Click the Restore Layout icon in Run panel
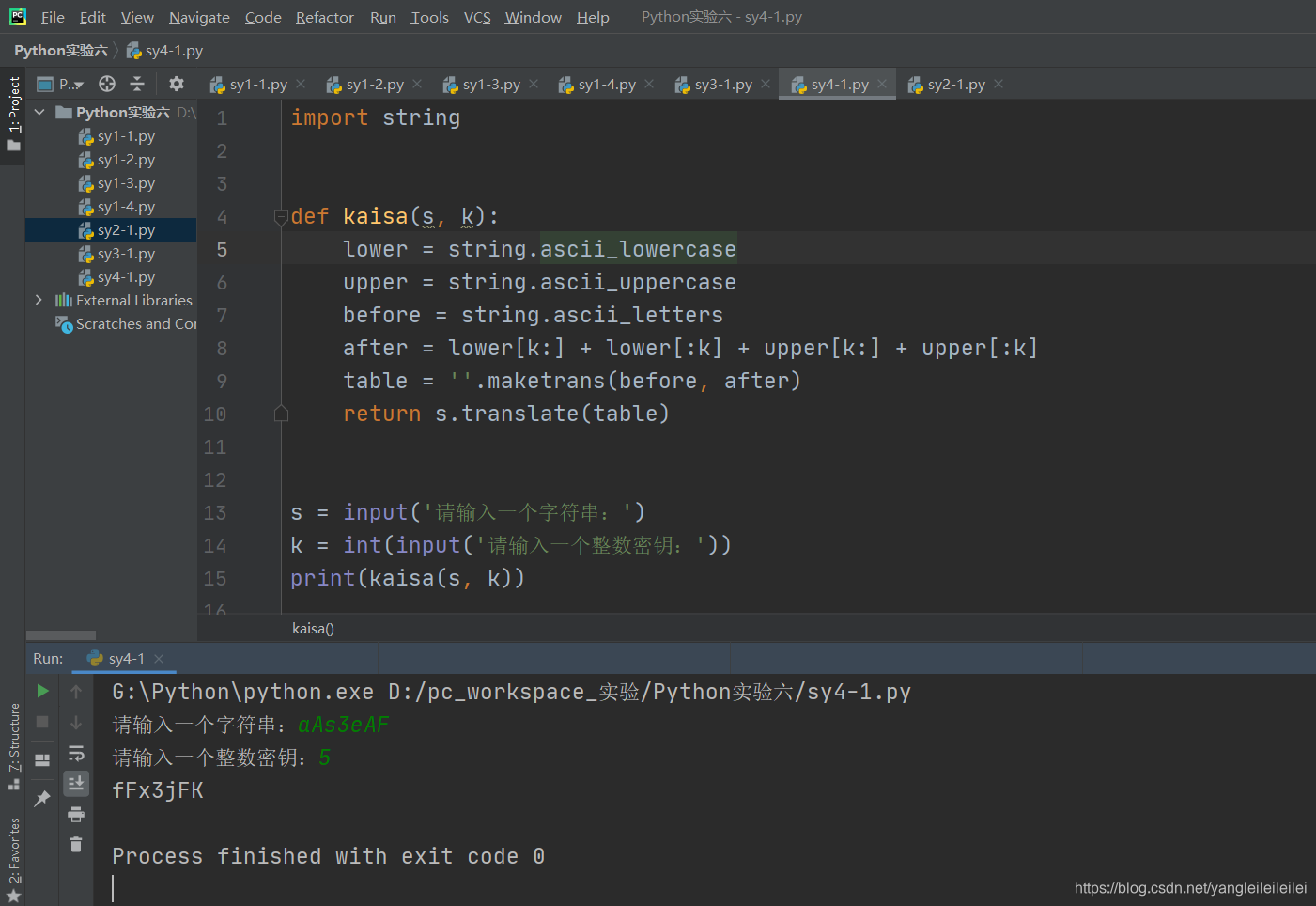The height and width of the screenshot is (906, 1316). click(x=42, y=759)
